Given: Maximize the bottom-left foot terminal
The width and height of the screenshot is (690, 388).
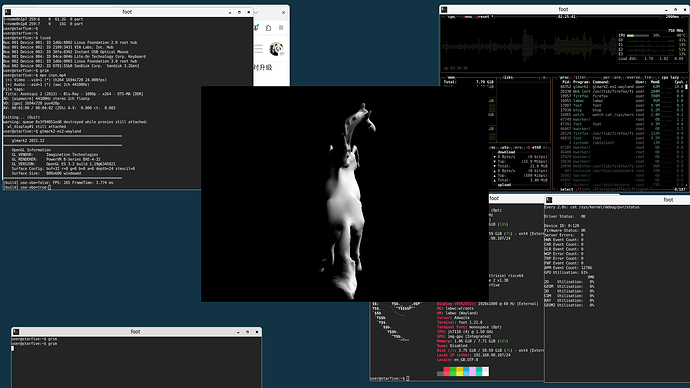Looking at the screenshot, I should 247,332.
